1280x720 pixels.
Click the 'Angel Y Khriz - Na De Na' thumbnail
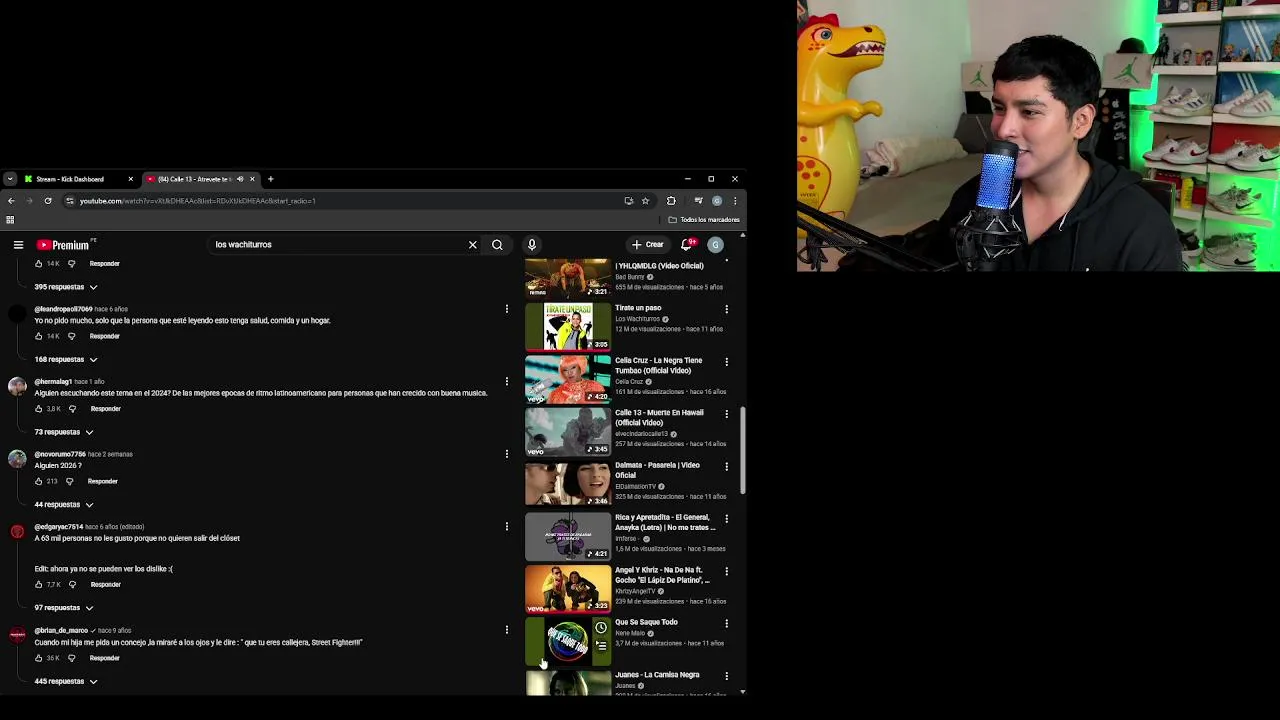click(x=568, y=589)
